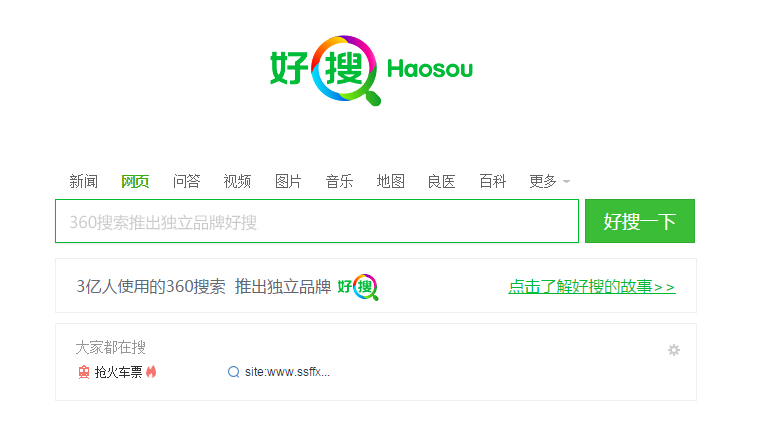Switch to the 视频 tab
This screenshot has height=426, width=757.
click(x=237, y=182)
